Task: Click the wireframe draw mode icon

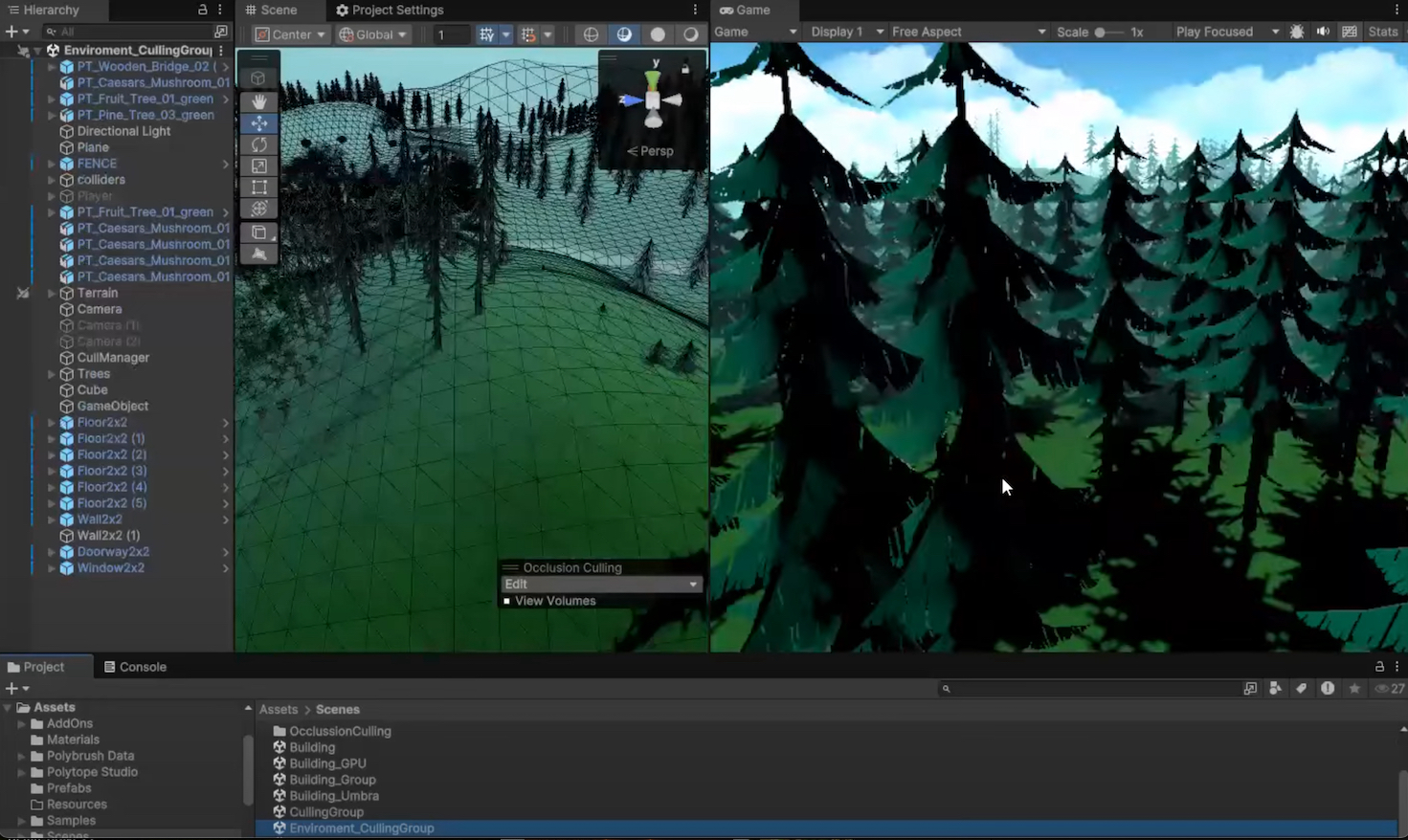Action: coord(591,34)
